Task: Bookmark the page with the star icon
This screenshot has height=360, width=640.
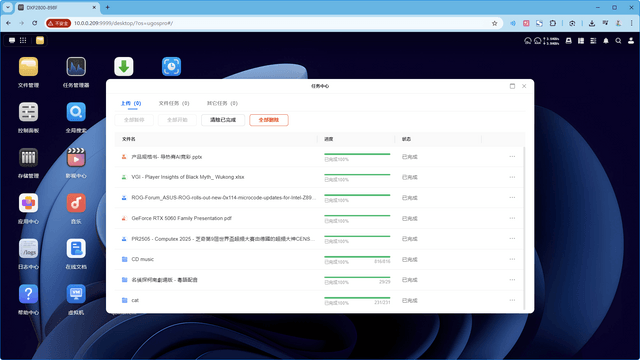Action: tap(495, 23)
